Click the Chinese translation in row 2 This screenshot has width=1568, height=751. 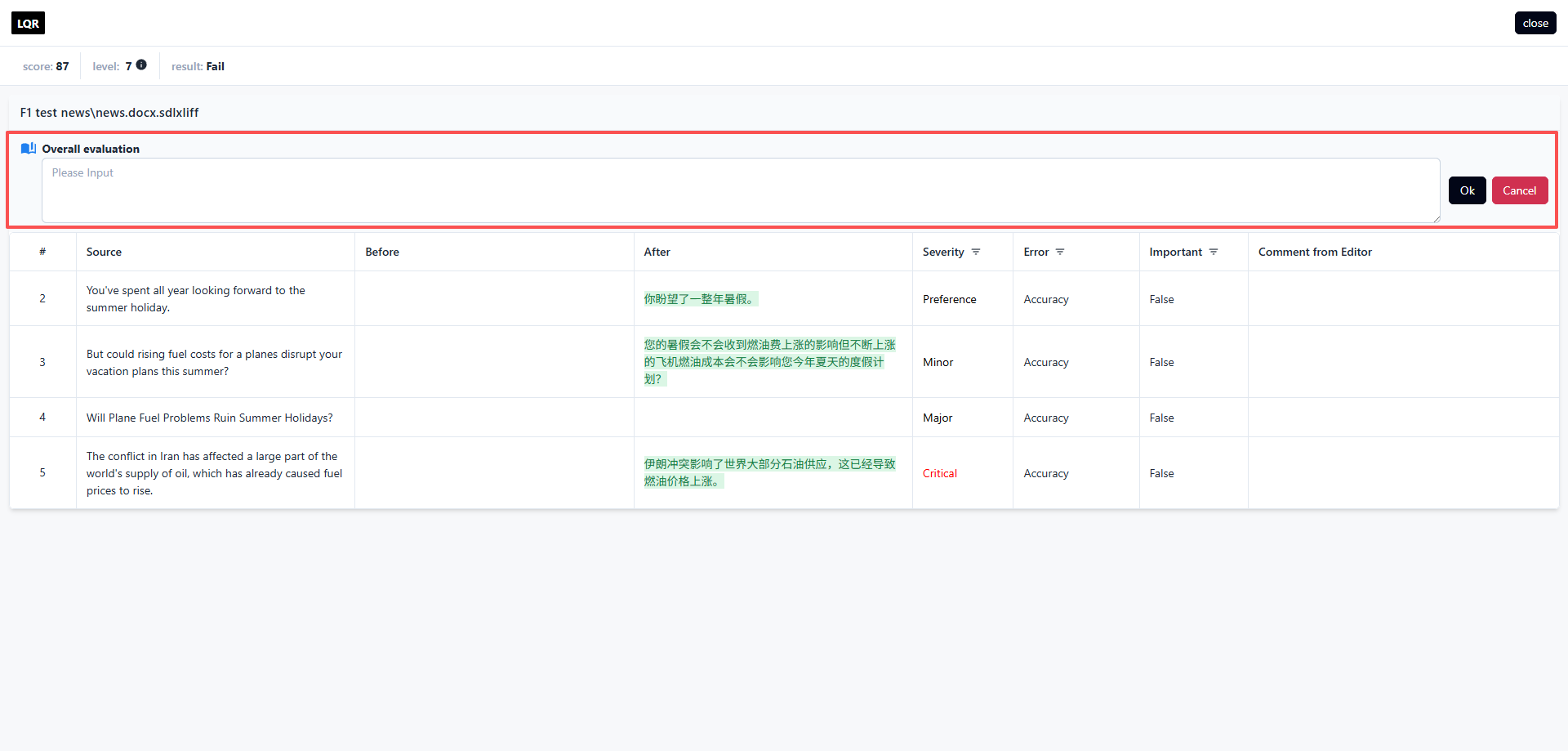click(701, 299)
